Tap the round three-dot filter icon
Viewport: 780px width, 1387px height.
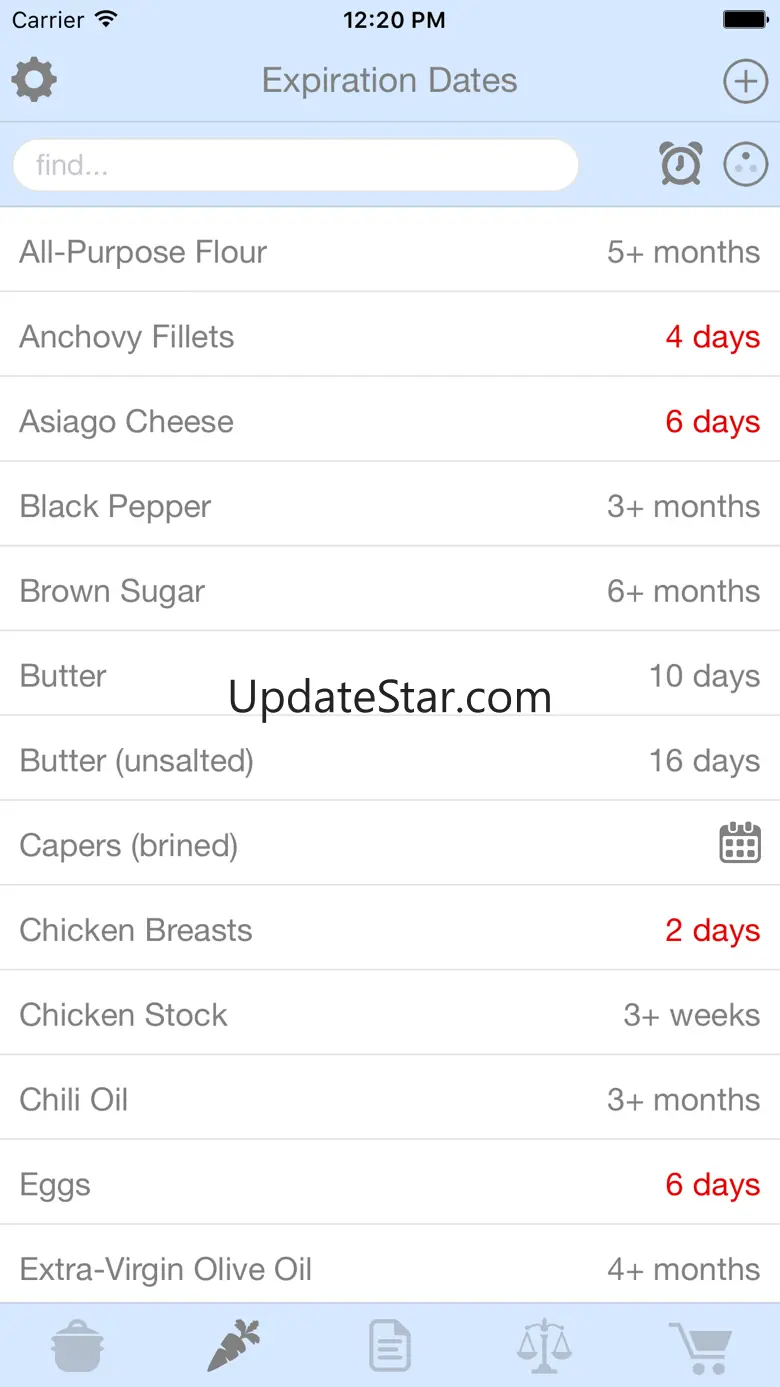[745, 164]
